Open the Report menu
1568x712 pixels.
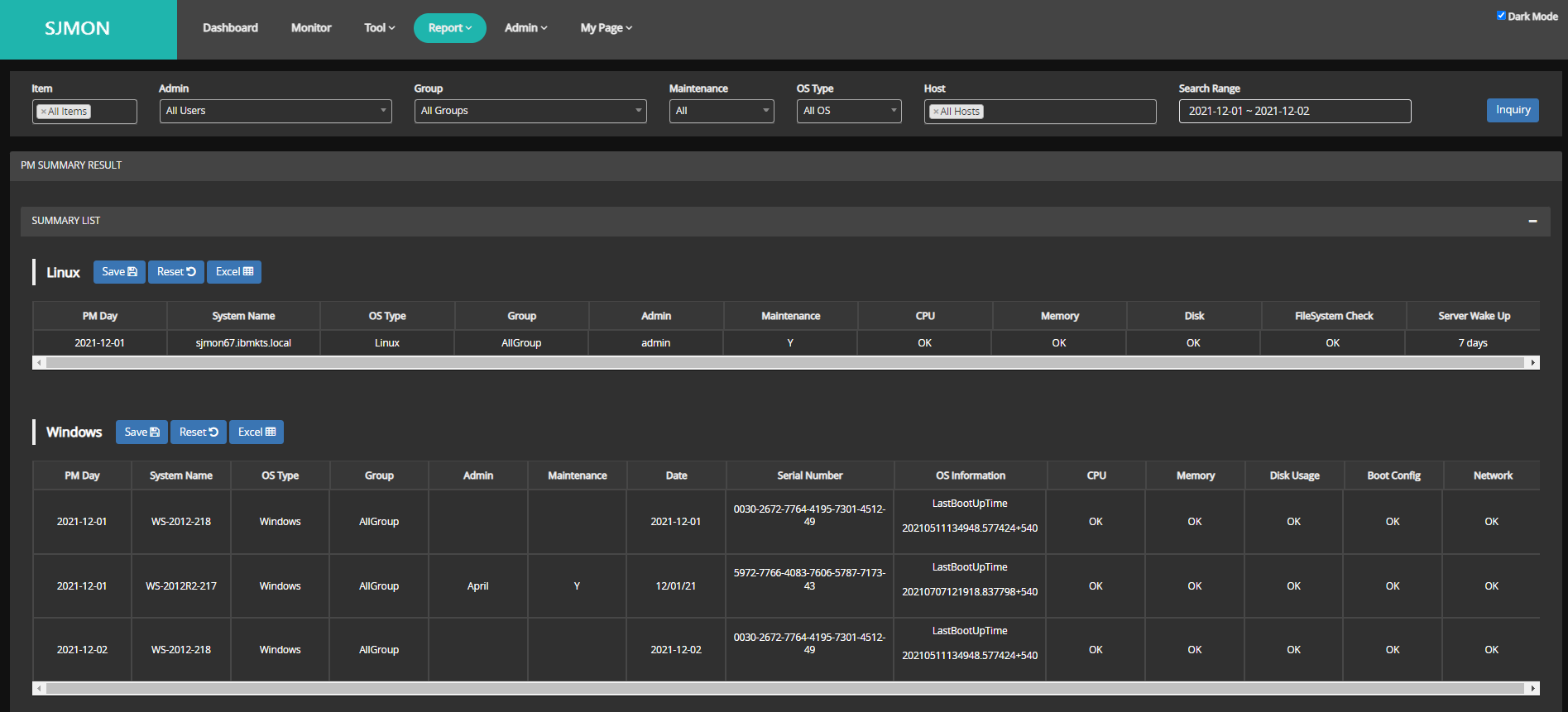click(449, 28)
